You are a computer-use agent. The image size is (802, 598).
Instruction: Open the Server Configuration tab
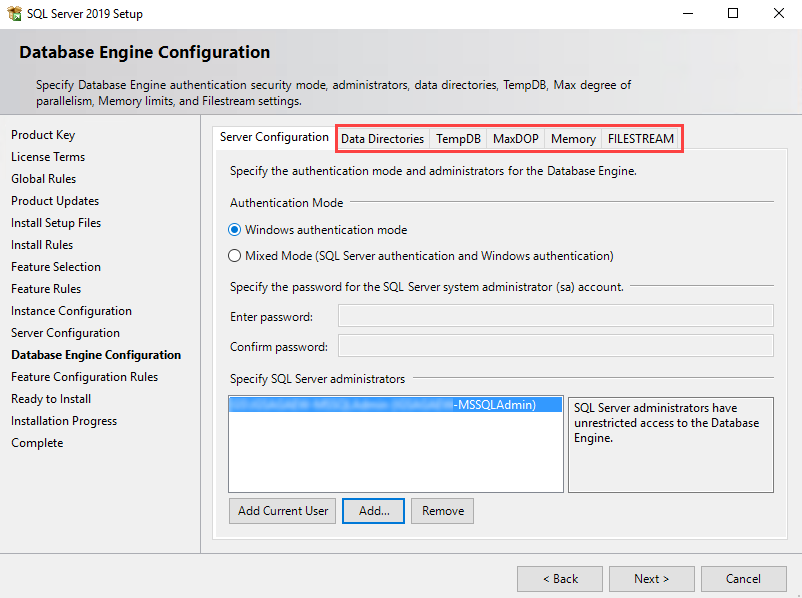pos(274,137)
